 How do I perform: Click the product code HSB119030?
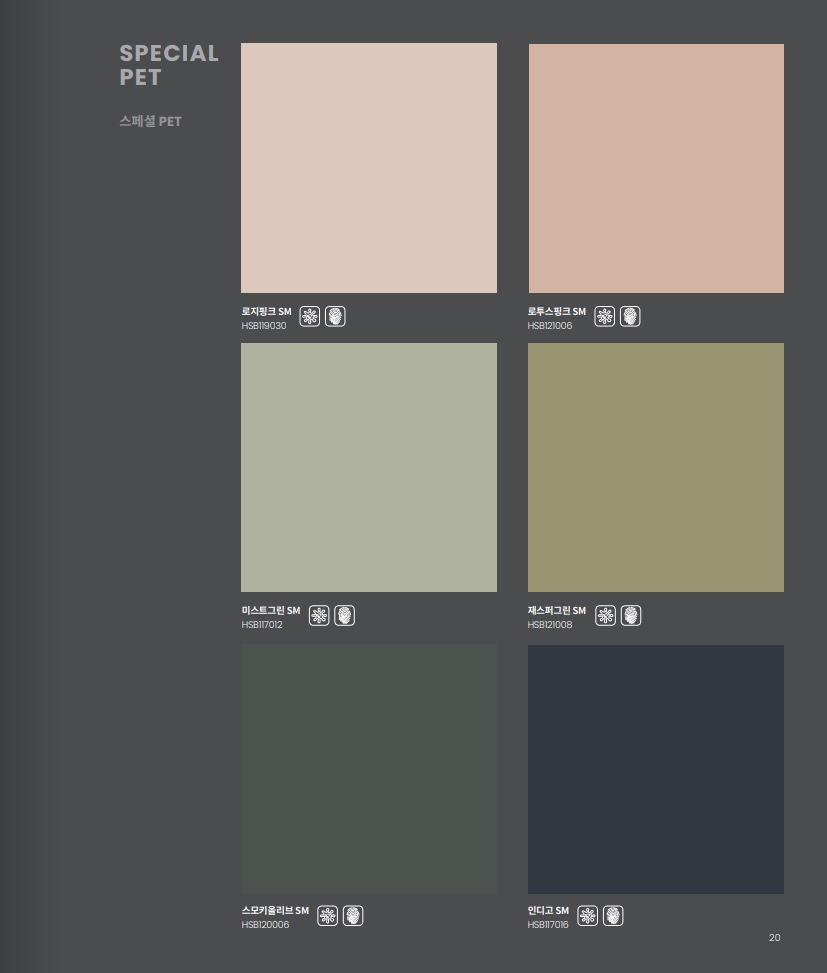[x=264, y=326]
